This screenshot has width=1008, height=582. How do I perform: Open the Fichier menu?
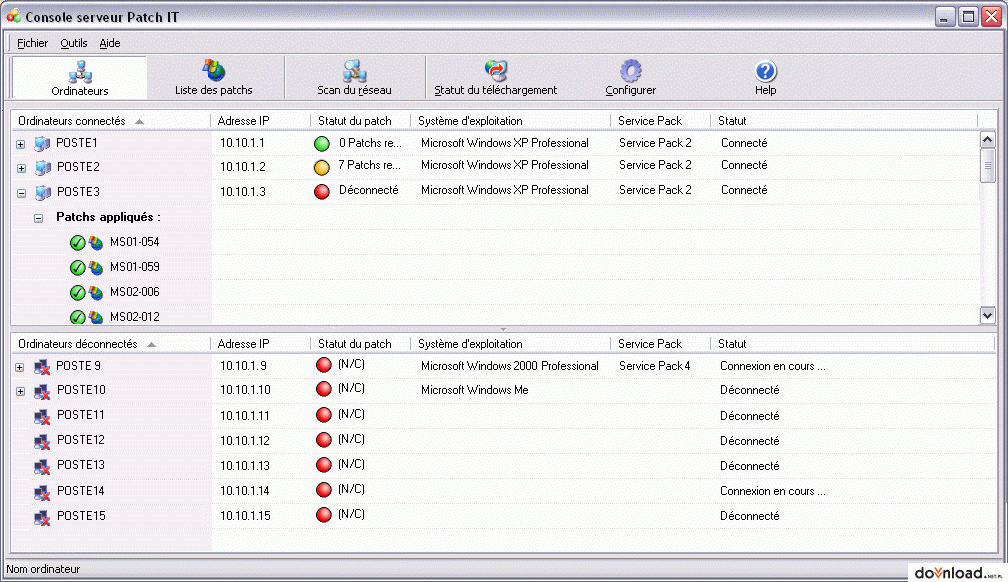(x=32, y=43)
